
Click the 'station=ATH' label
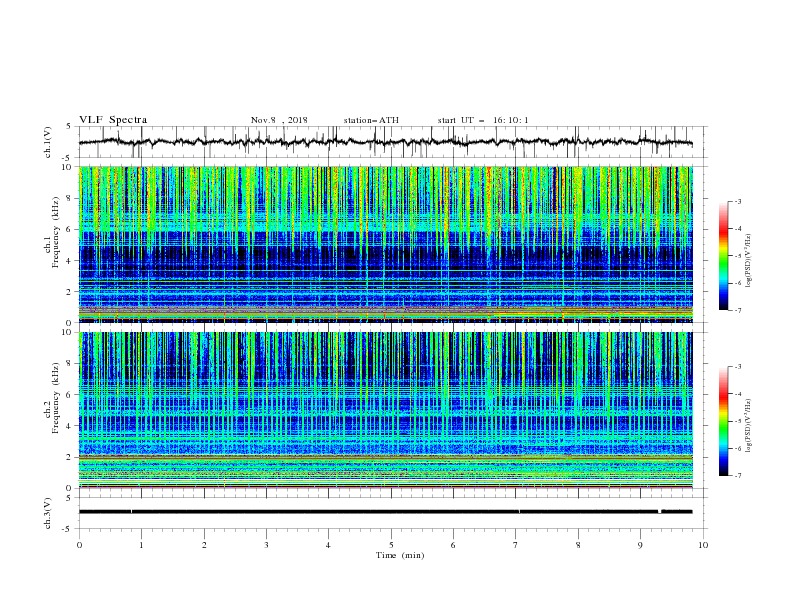click(371, 120)
